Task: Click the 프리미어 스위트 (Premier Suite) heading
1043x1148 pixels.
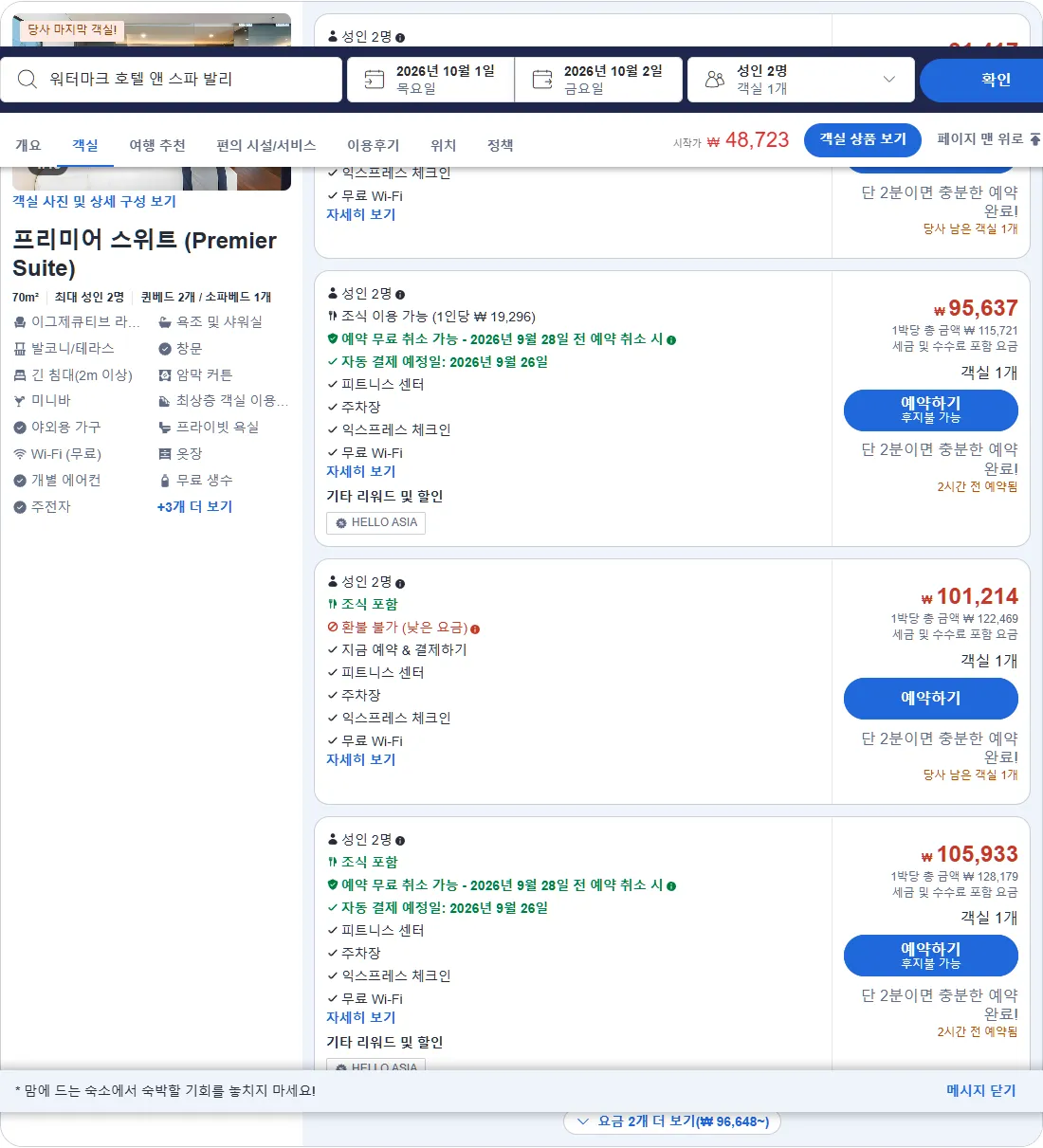Action: pos(144,254)
